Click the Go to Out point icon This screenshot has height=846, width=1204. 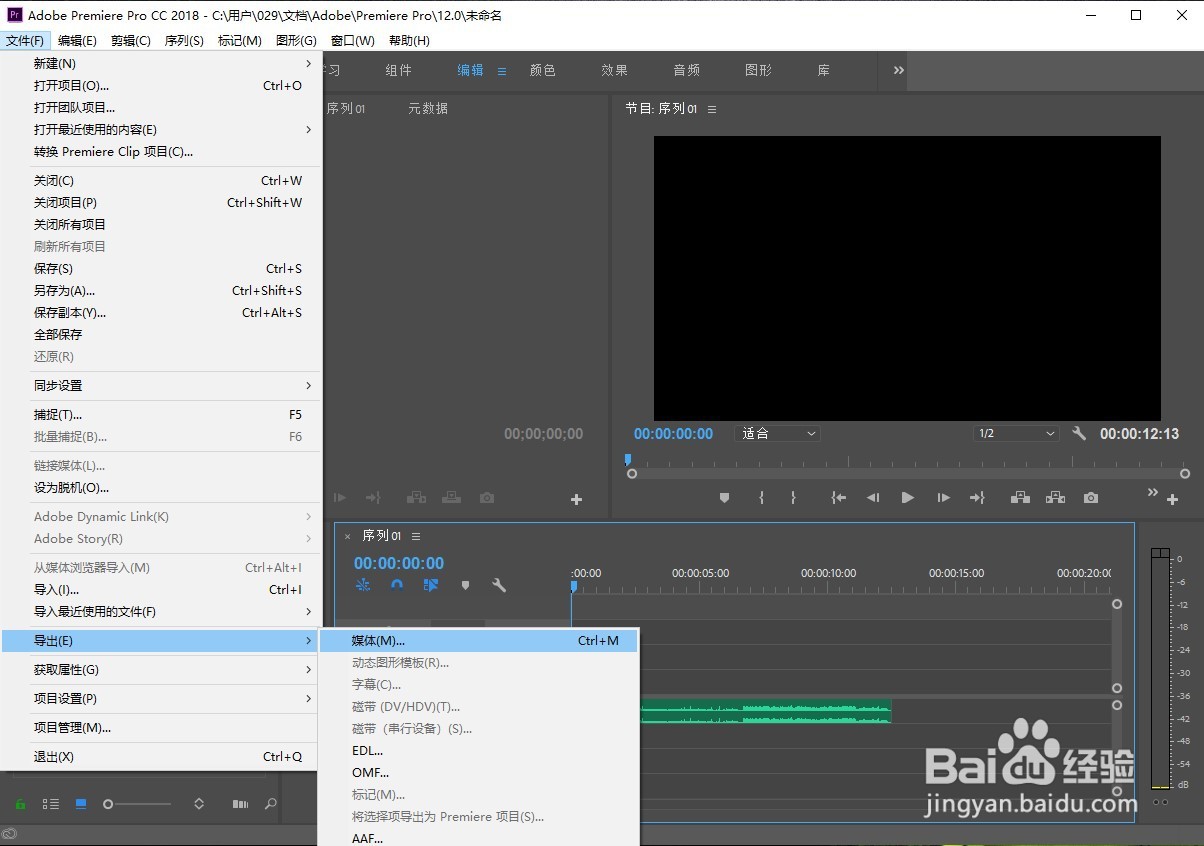coord(977,498)
